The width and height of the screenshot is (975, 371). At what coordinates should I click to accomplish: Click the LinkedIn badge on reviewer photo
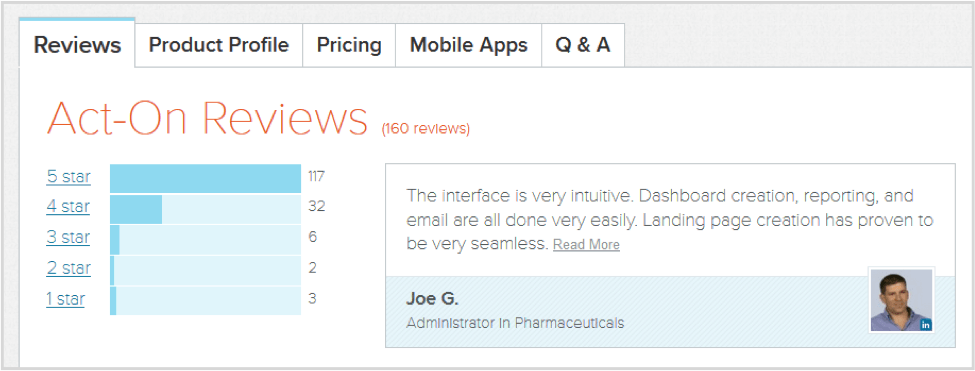pyautogui.click(x=926, y=325)
